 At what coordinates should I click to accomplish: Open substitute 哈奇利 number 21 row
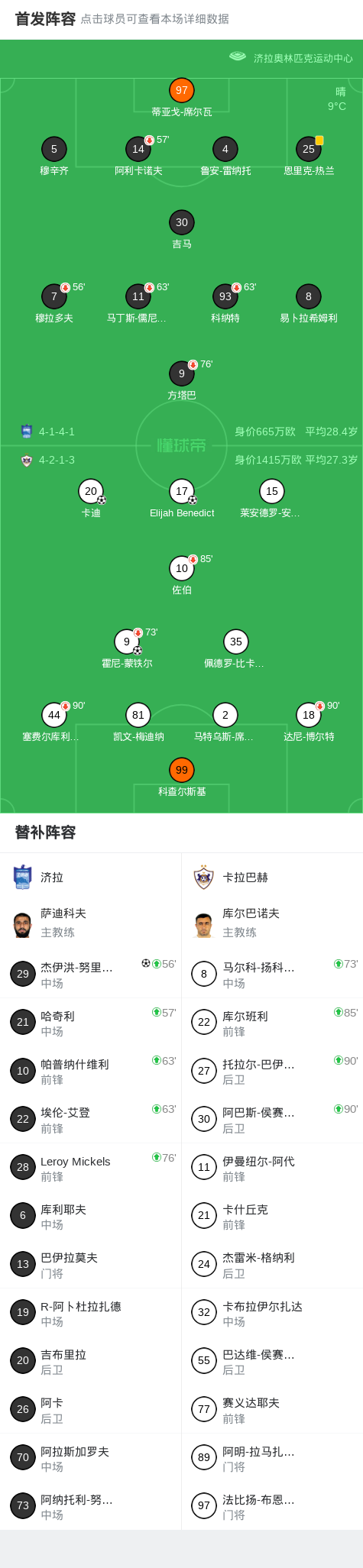pyautogui.click(x=91, y=1023)
